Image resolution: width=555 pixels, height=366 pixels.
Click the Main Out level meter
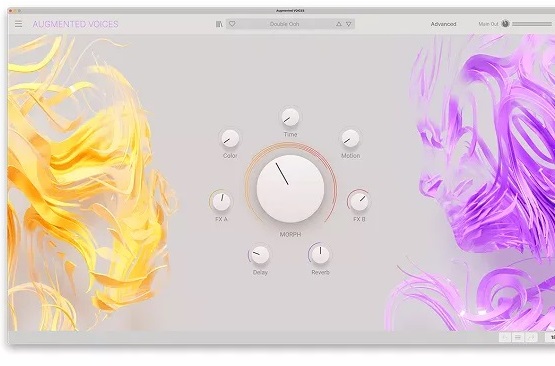coord(532,24)
